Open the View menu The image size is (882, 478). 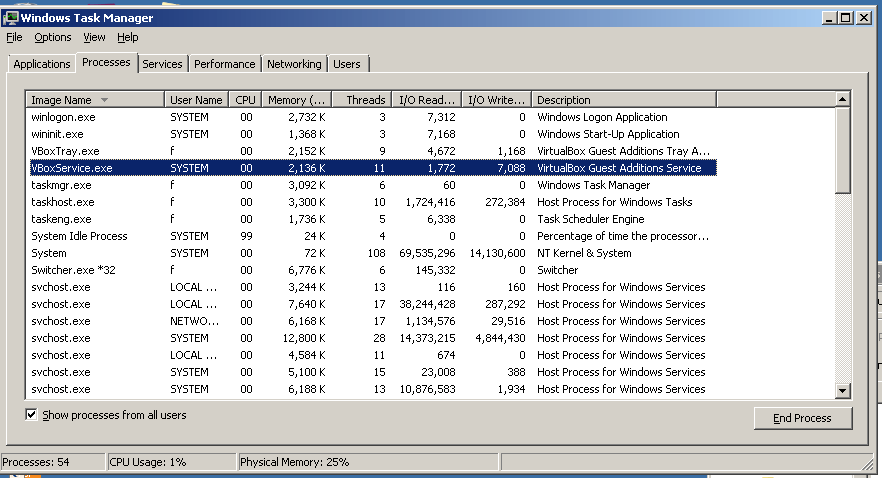[x=94, y=37]
